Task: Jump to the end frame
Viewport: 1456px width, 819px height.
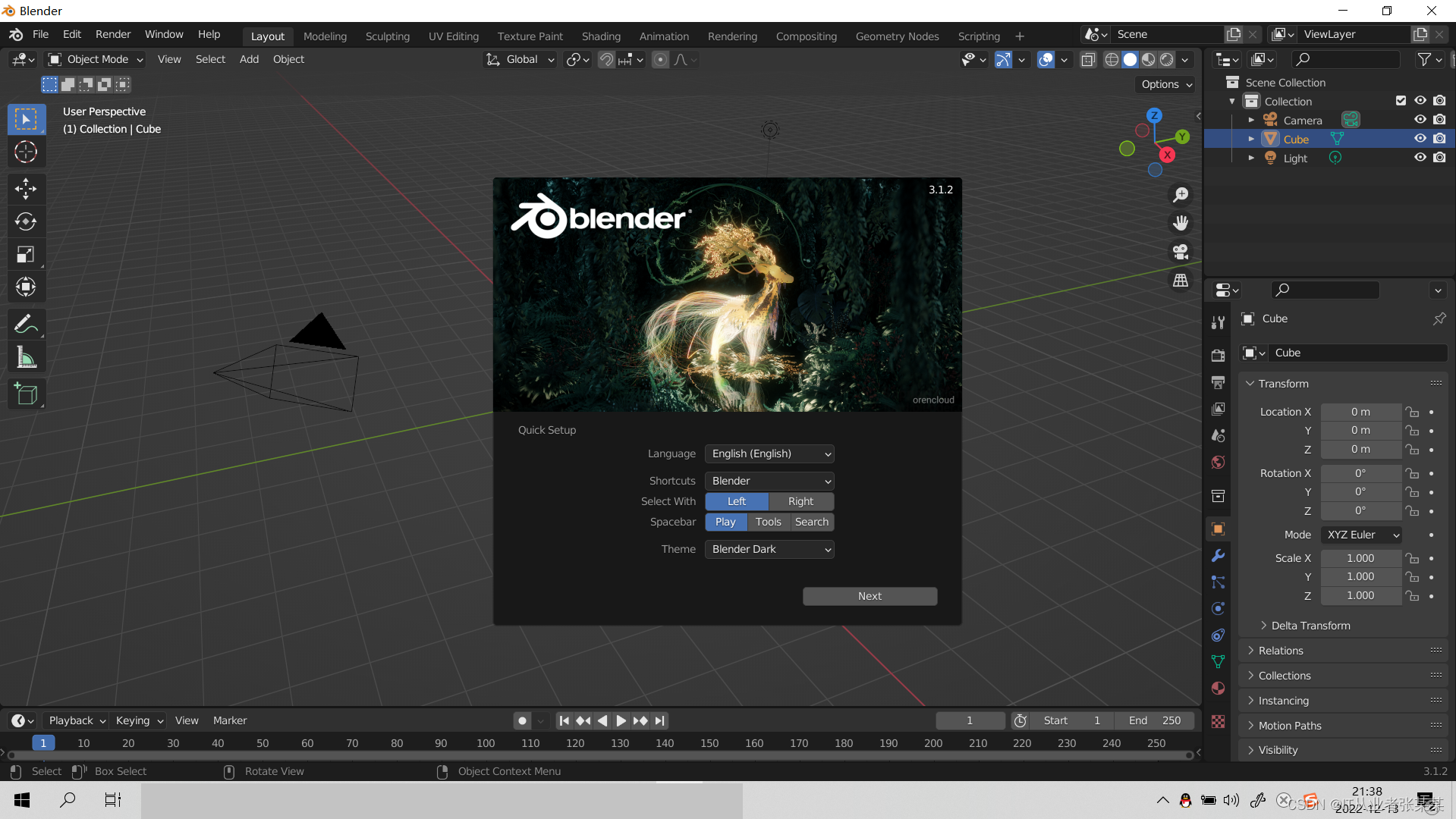Action: 659,720
